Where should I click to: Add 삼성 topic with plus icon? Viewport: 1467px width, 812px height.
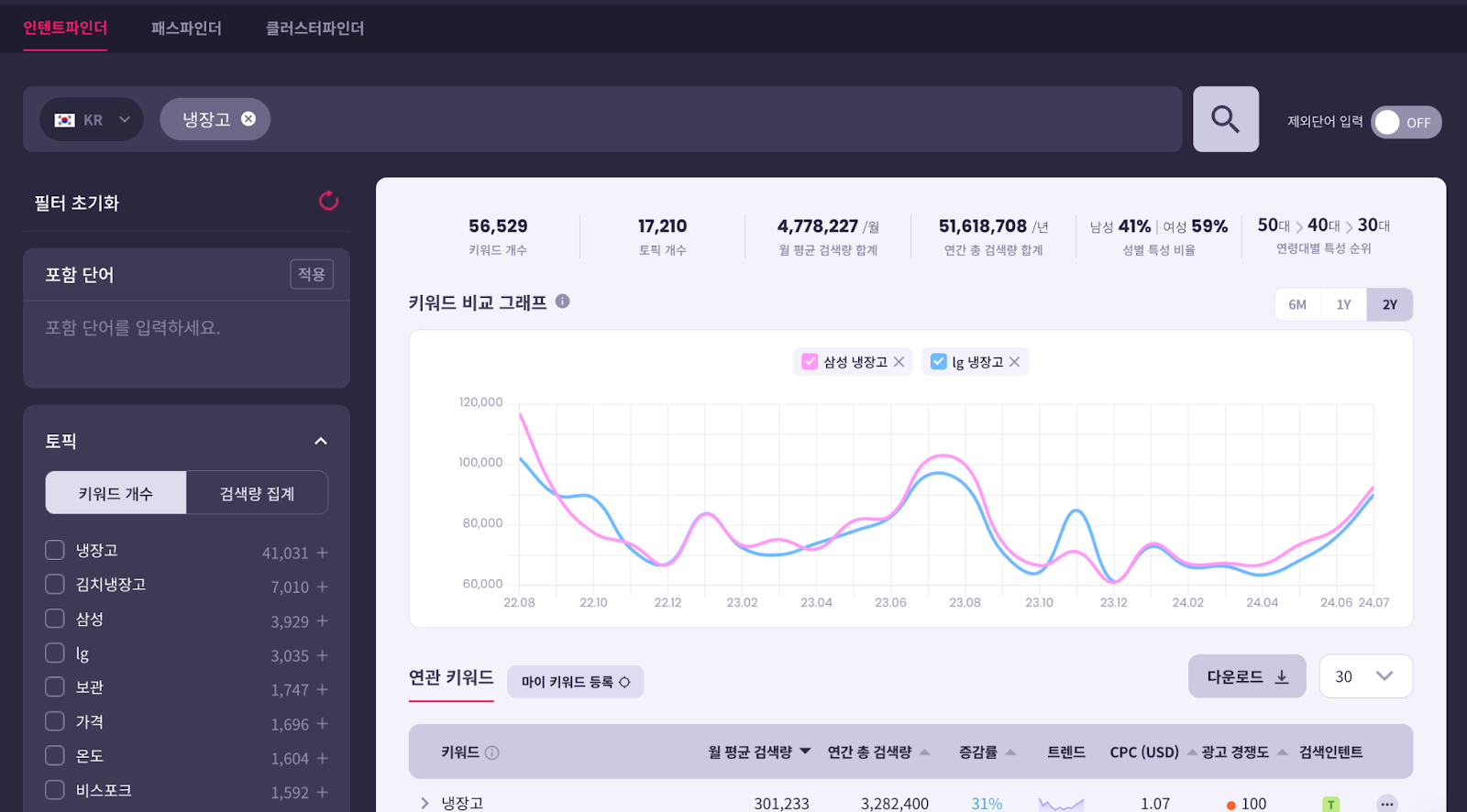[323, 621]
